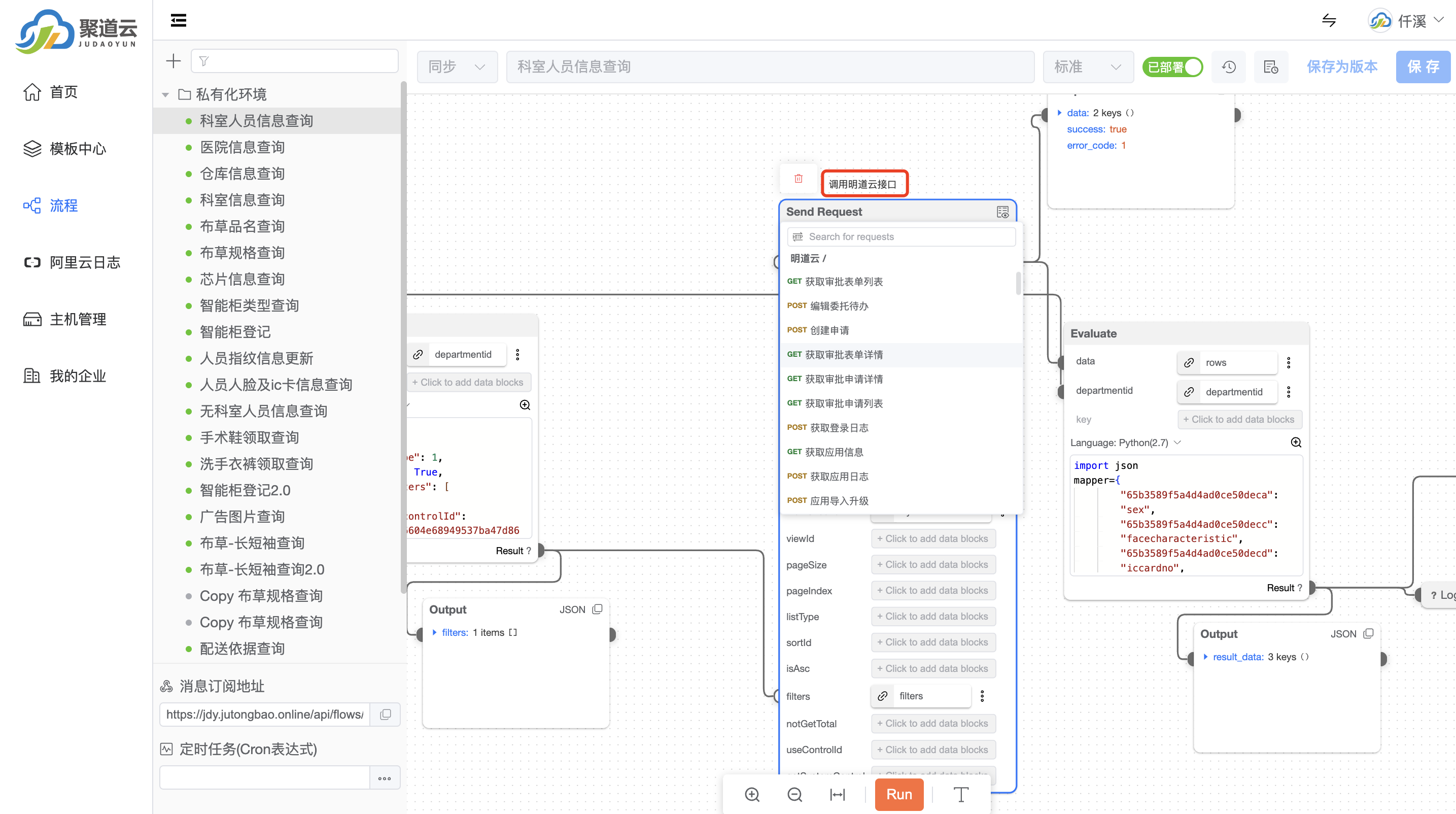Screen dimensions: 1456x814
Task: Click zoom in magnifier on bottom toolbar
Action: click(x=752, y=794)
